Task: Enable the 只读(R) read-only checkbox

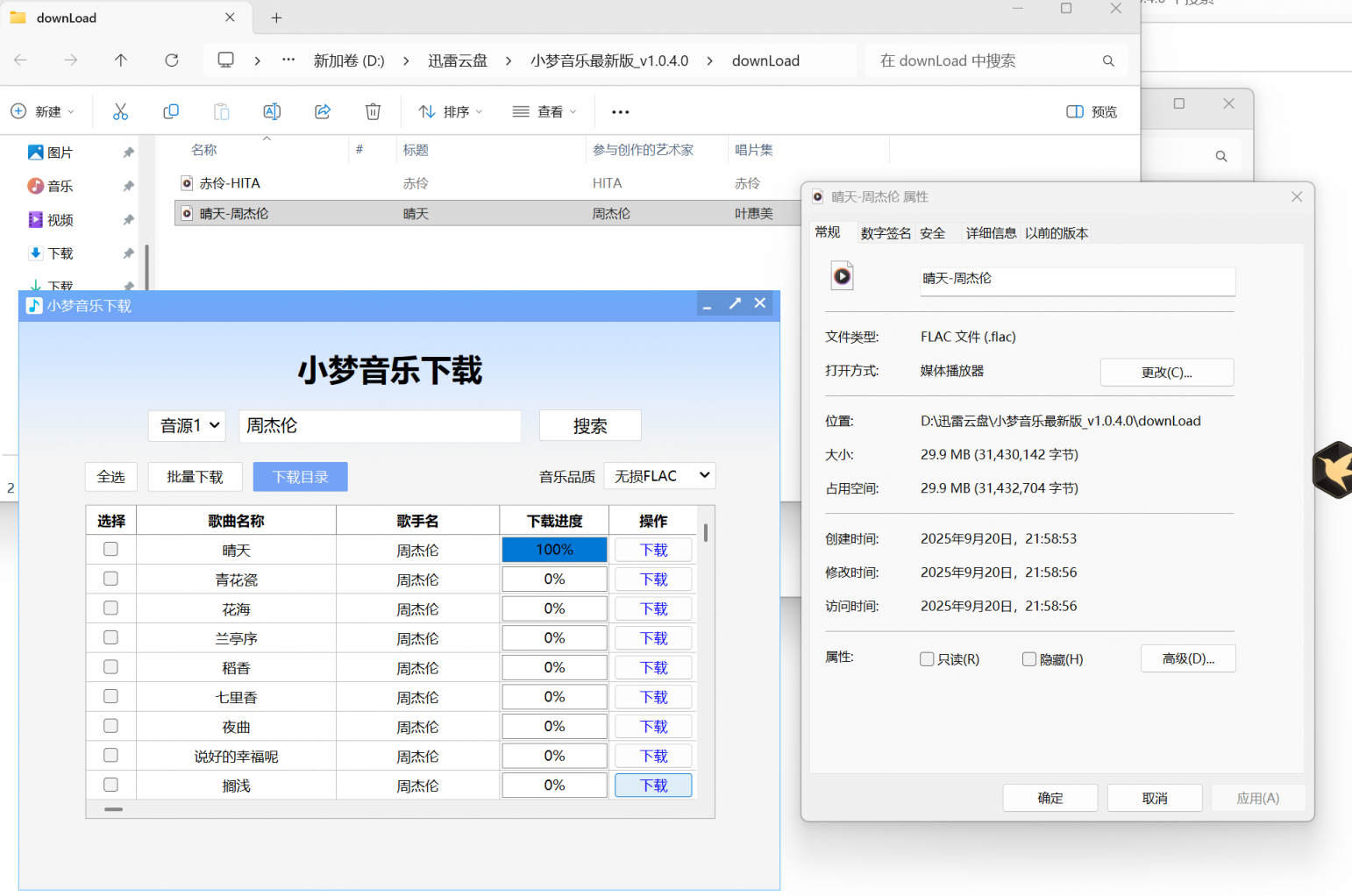Action: [927, 659]
